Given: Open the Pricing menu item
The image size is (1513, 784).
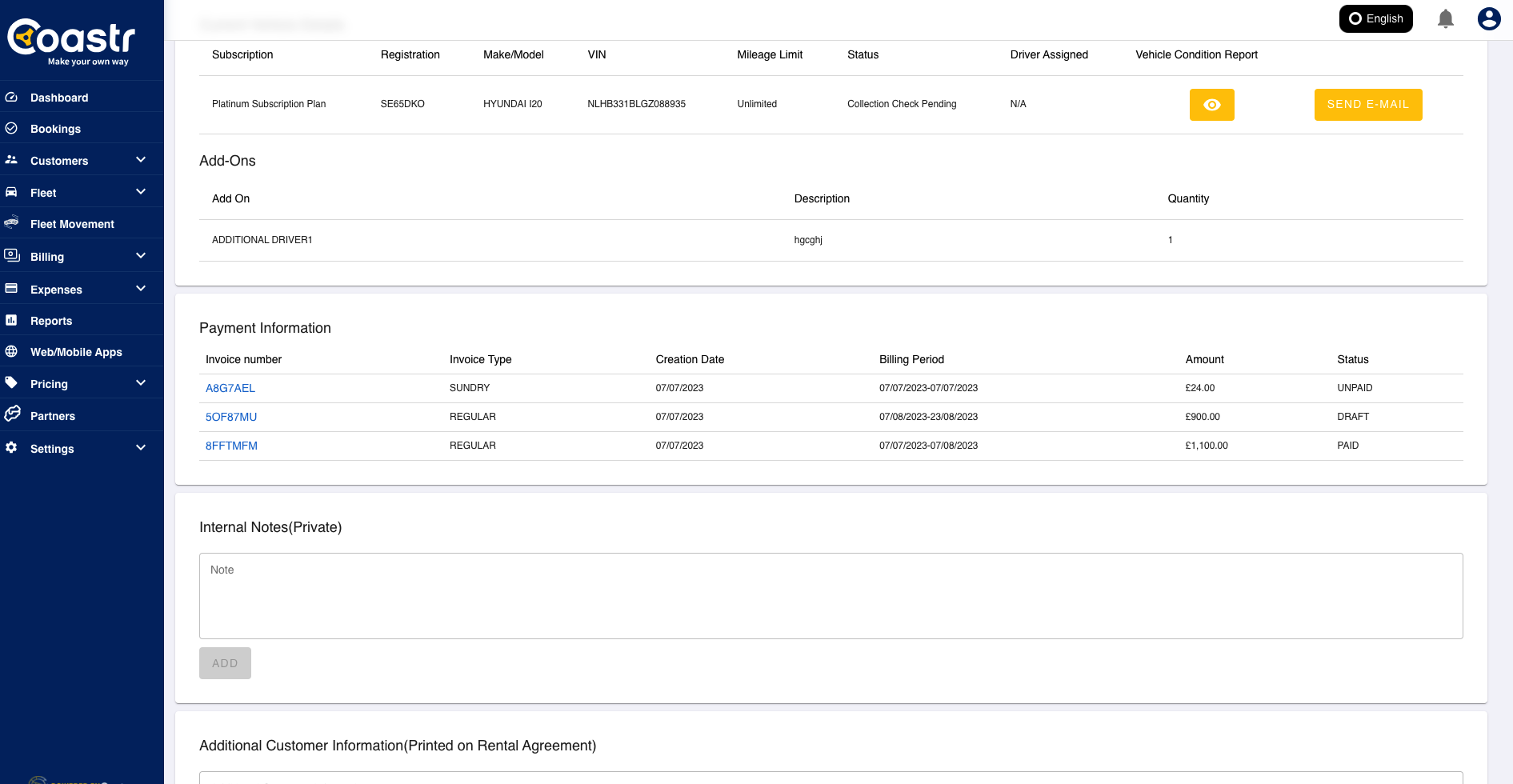Looking at the screenshot, I should pyautogui.click(x=49, y=384).
